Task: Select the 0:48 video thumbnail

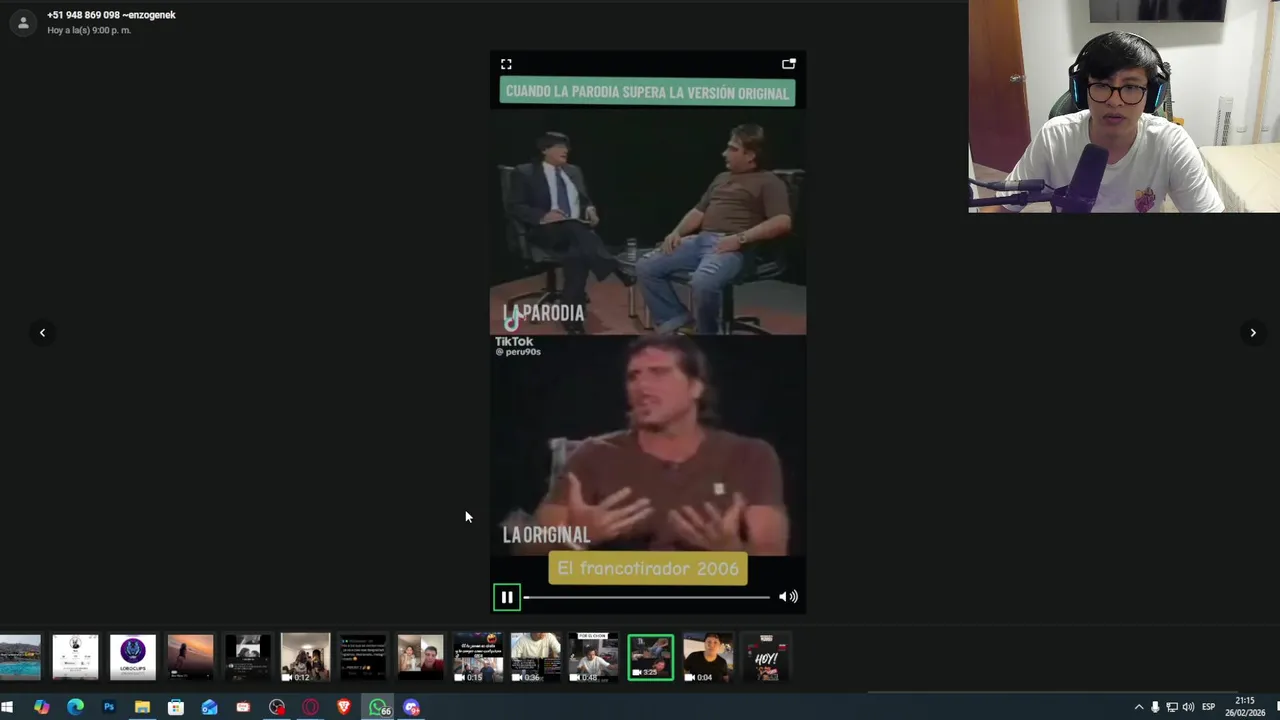Action: coord(593,658)
